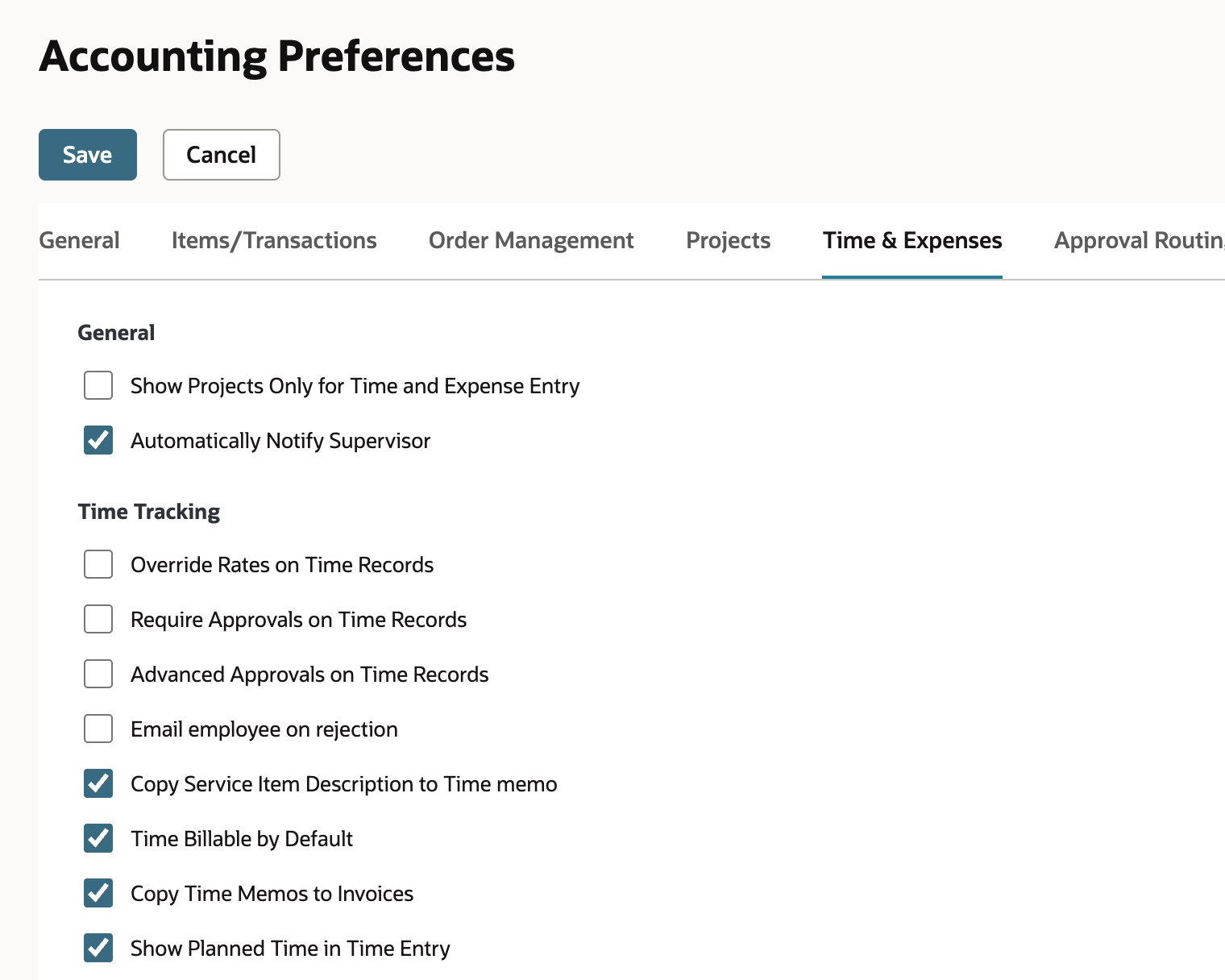Tick Advanced Approvals on Time Records checkbox
The image size is (1225, 980).
click(98, 674)
